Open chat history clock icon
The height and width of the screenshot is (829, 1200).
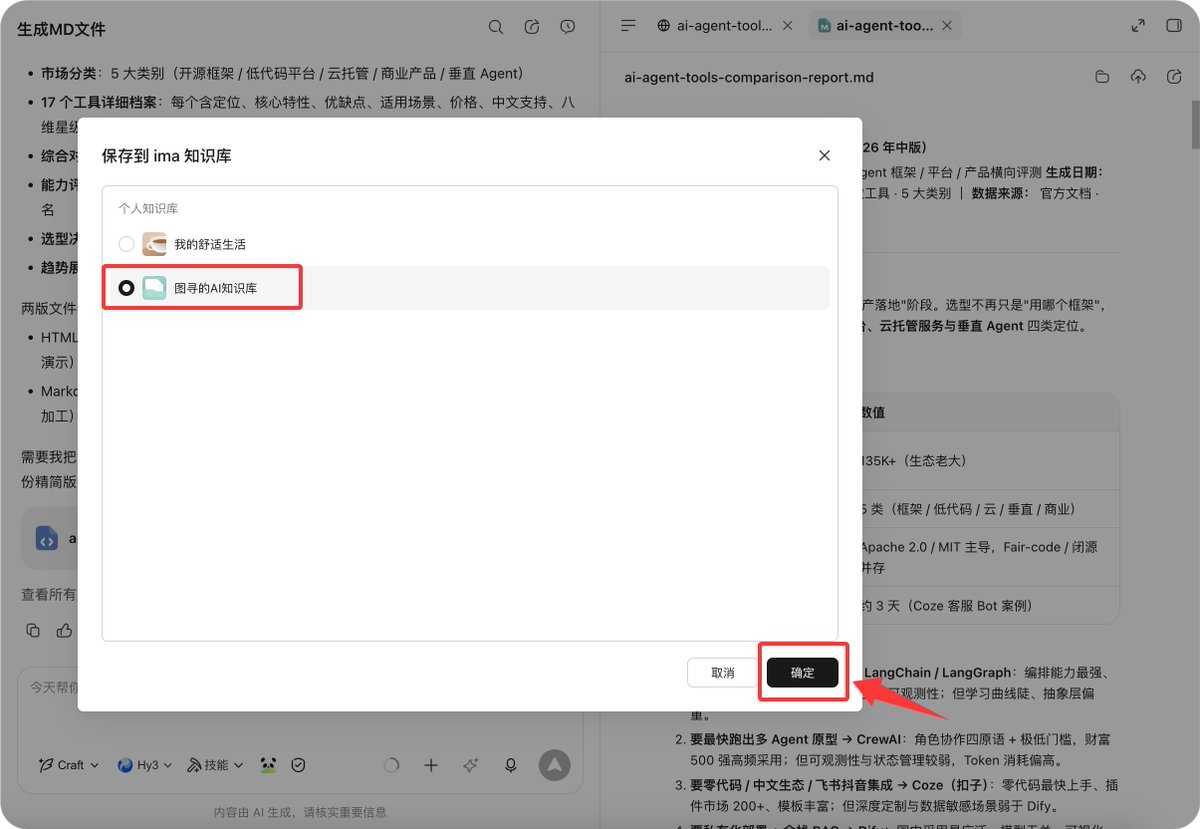coord(568,27)
